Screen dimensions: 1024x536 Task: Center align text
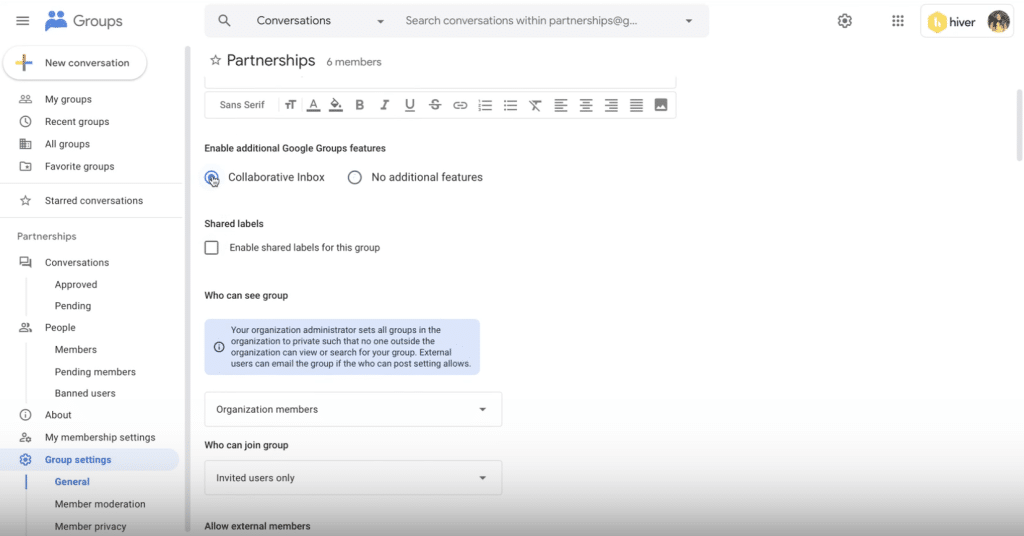point(586,105)
